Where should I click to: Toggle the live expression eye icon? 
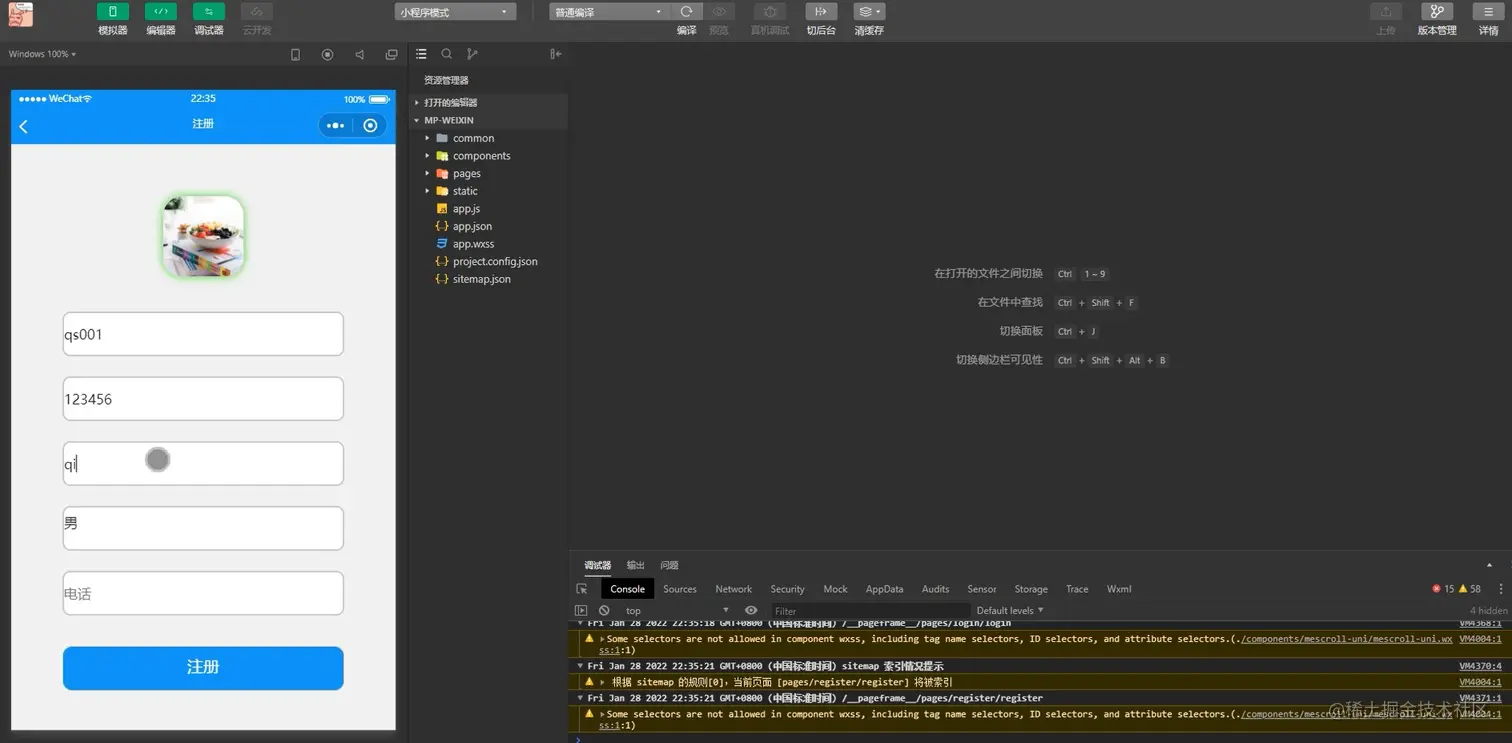coord(751,610)
